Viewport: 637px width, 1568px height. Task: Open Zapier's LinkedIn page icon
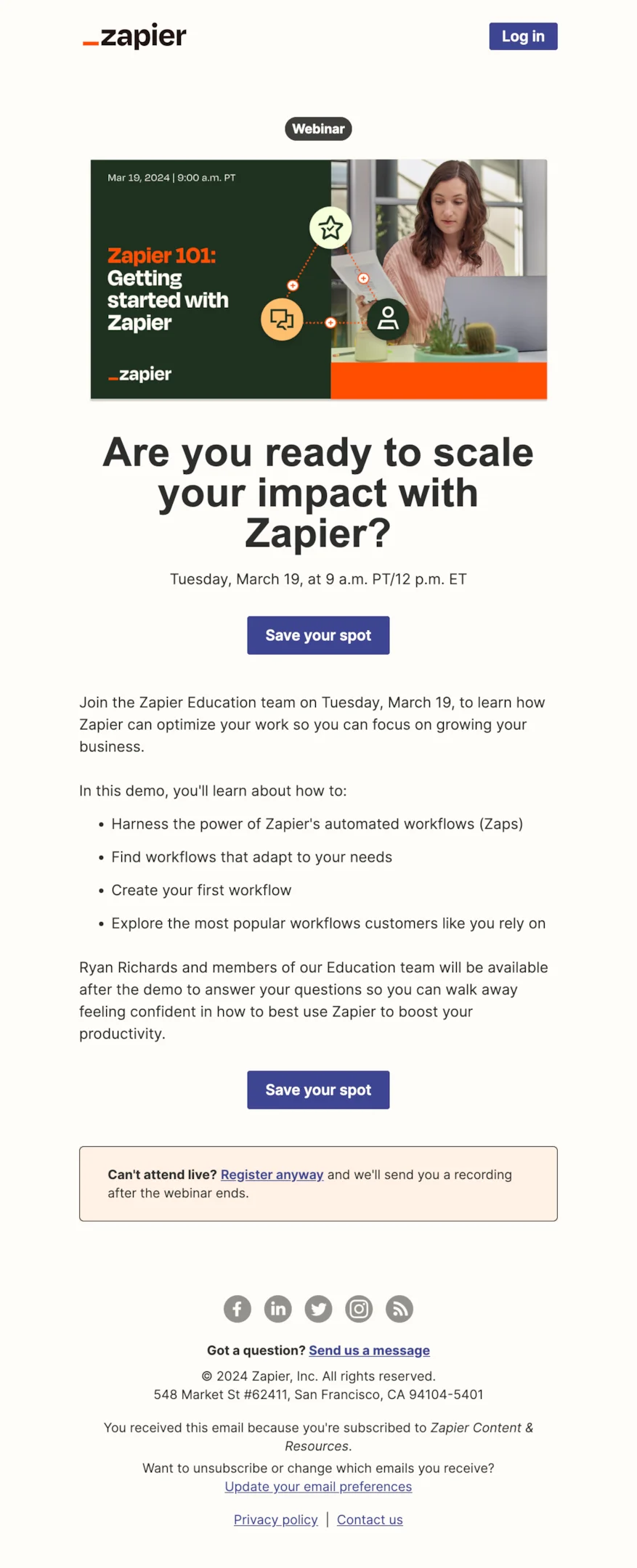pos(277,1309)
